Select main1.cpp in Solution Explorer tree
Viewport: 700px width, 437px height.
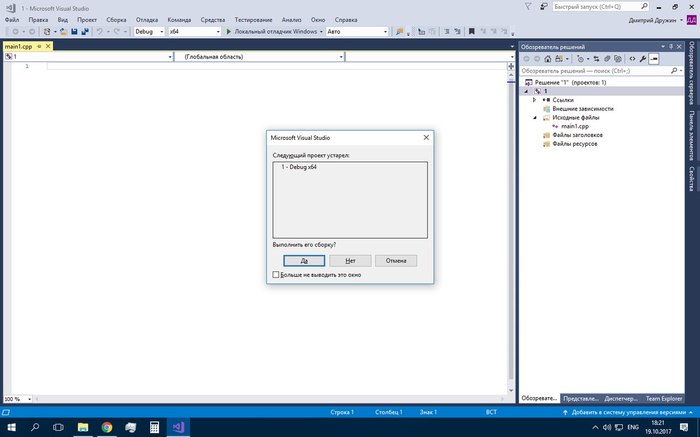575,126
